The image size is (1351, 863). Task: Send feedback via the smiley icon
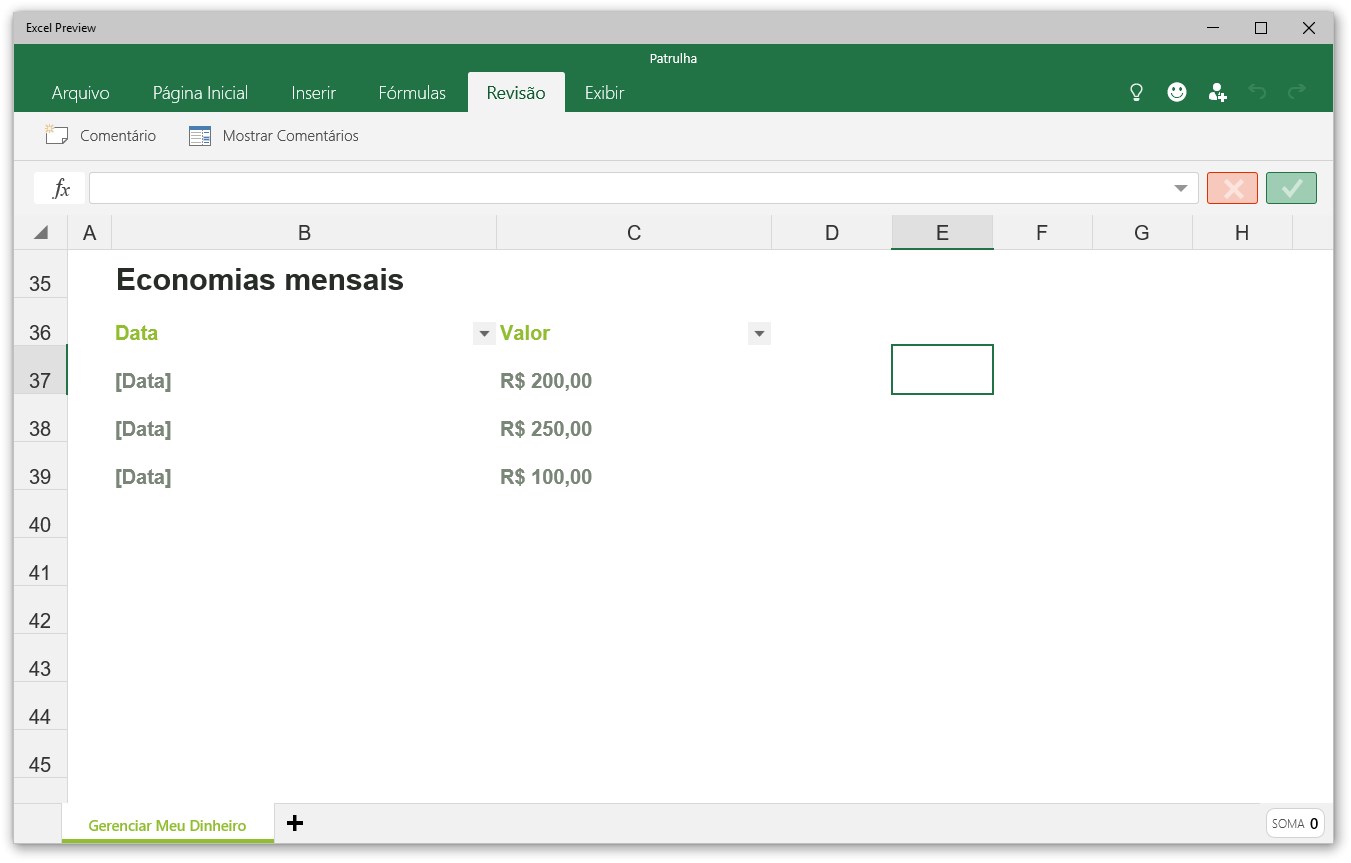tap(1176, 91)
